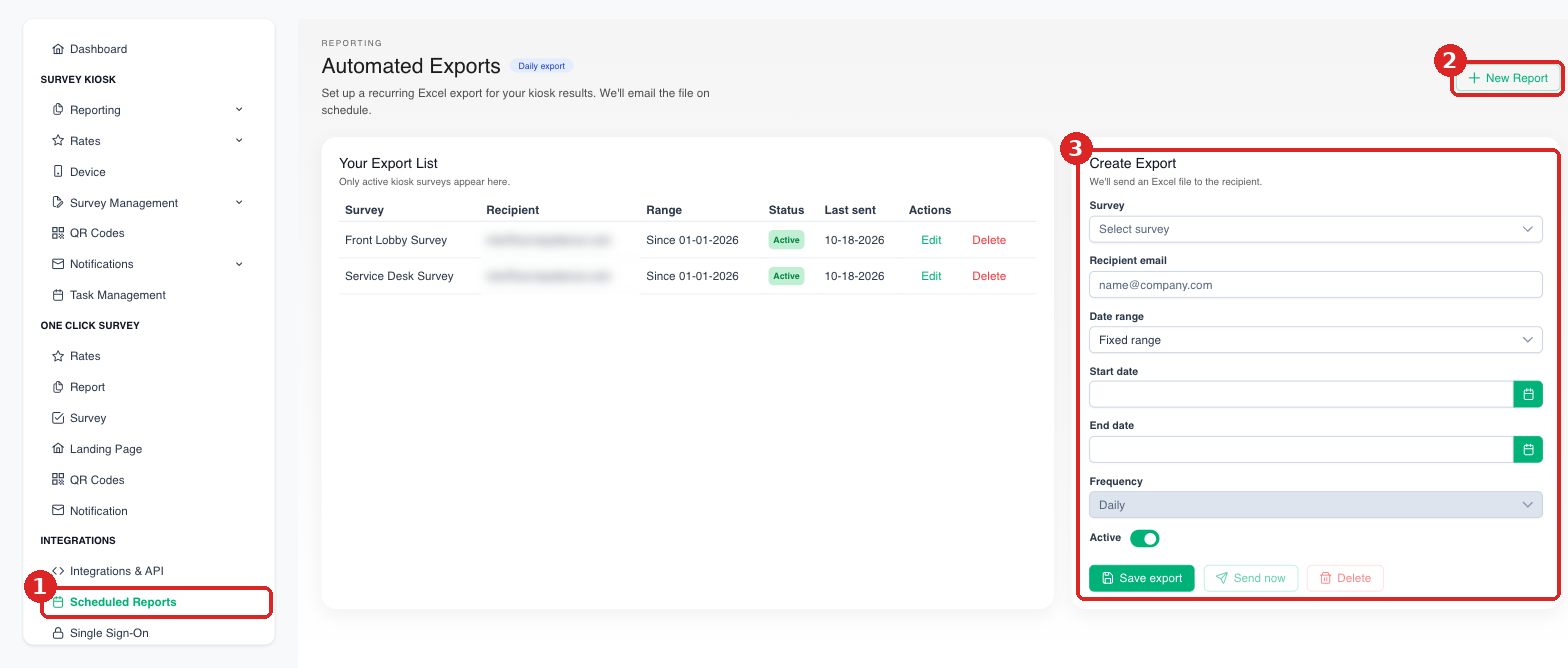Click the One Click Survey QR Codes icon

pyautogui.click(x=58, y=480)
